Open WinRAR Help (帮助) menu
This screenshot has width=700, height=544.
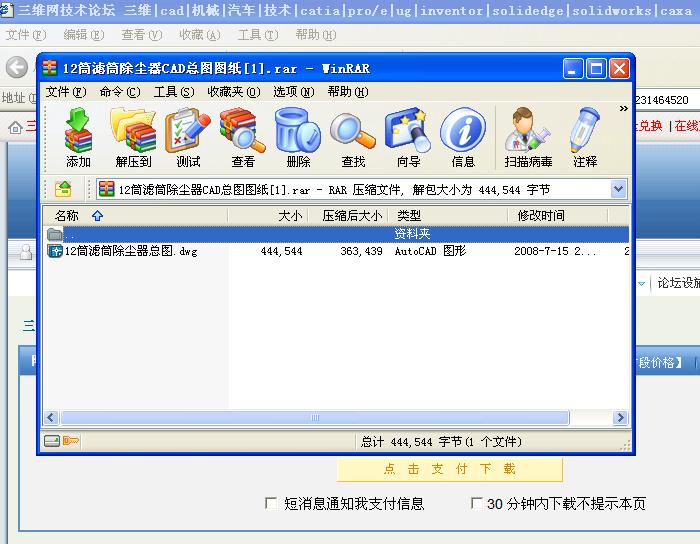(x=348, y=92)
